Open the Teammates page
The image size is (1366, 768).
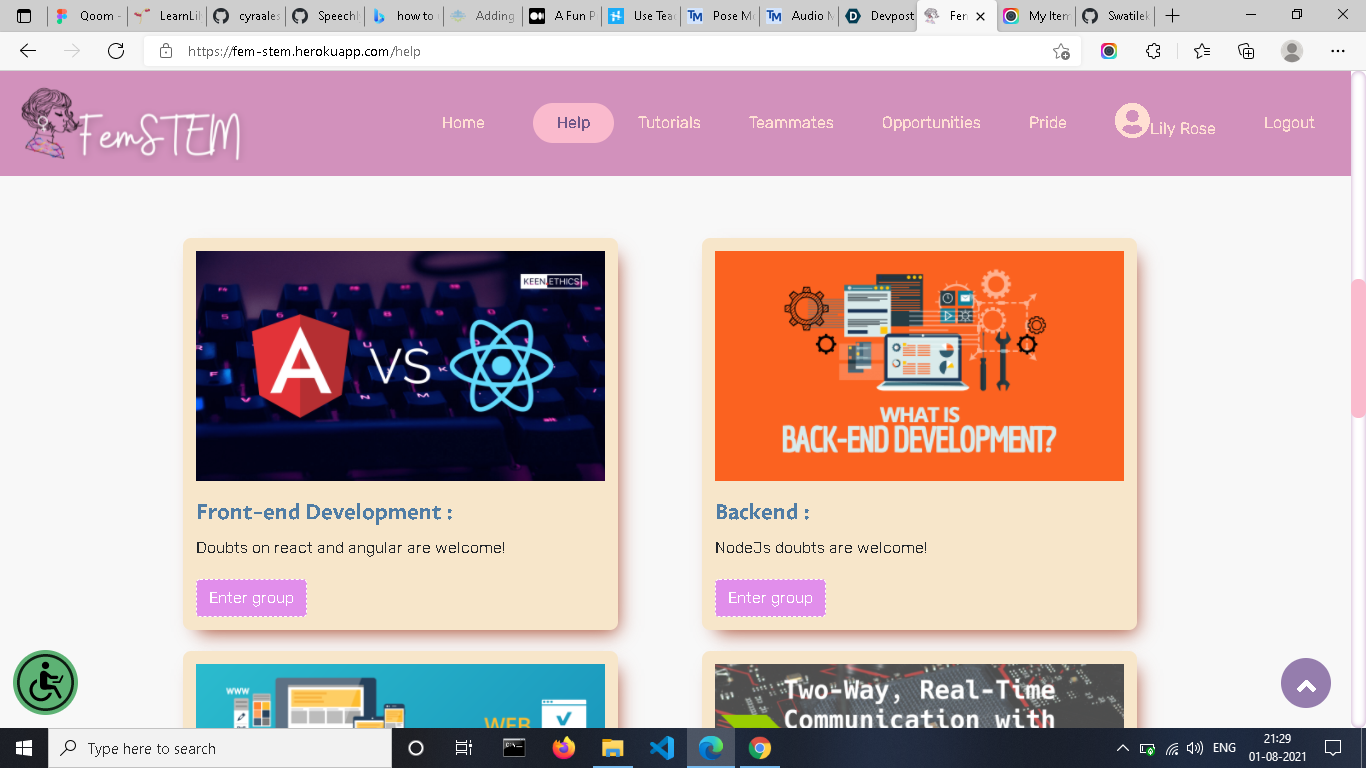(x=791, y=123)
